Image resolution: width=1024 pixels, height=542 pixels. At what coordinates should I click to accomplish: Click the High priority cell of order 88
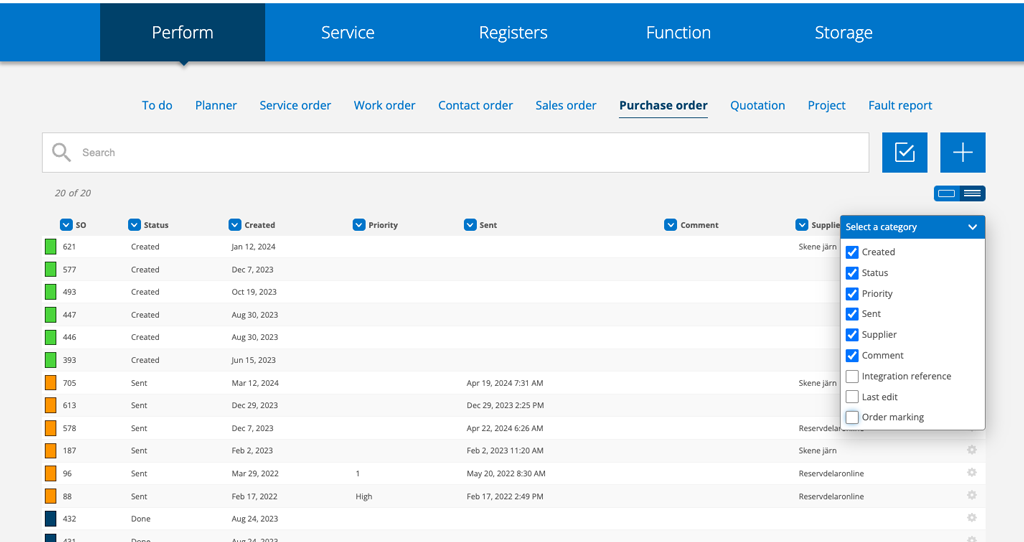364,496
